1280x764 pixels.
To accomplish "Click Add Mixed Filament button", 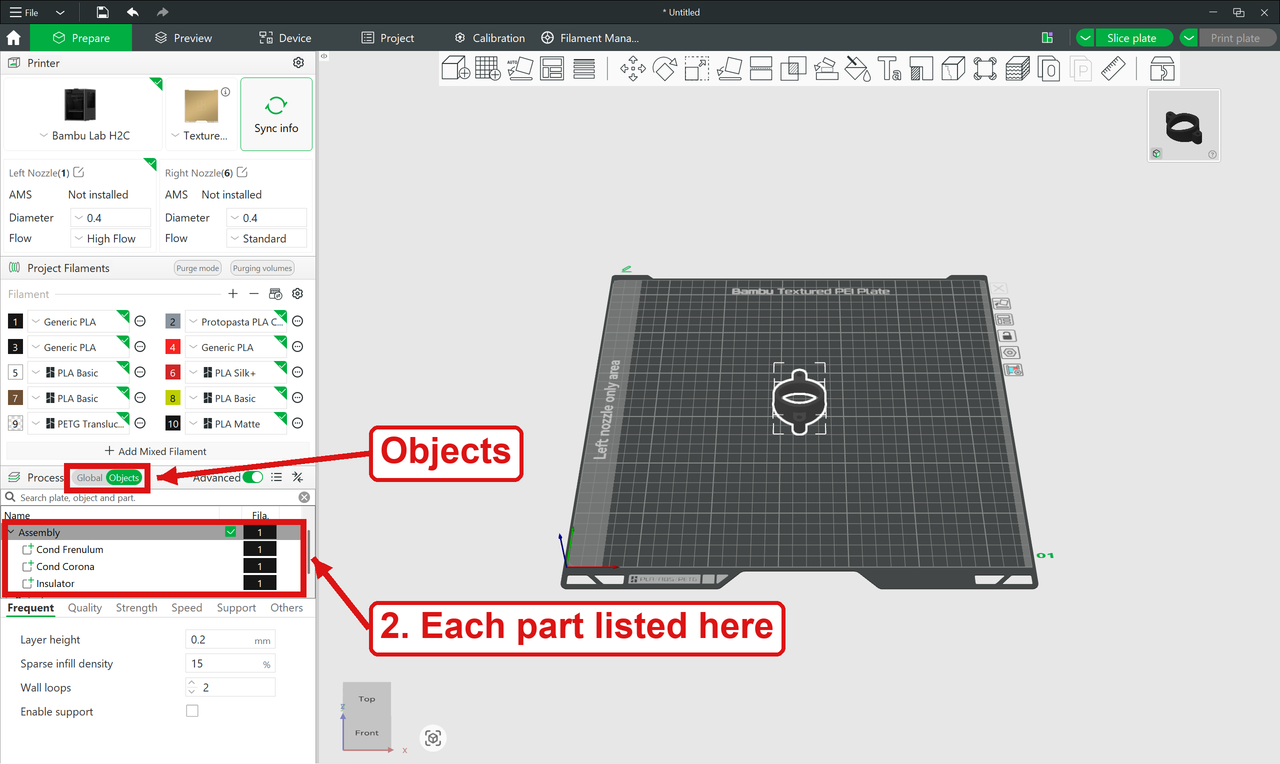I will pyautogui.click(x=156, y=451).
